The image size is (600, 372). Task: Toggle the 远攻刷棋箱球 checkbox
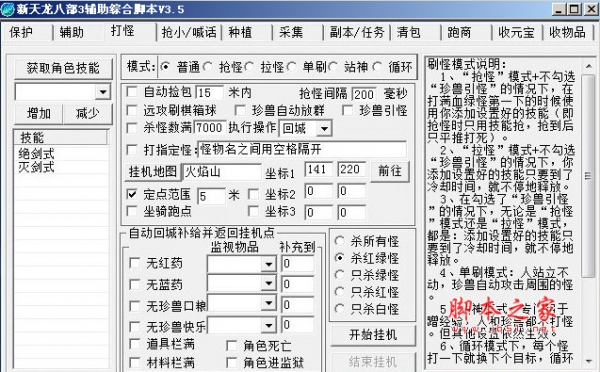[x=132, y=111]
